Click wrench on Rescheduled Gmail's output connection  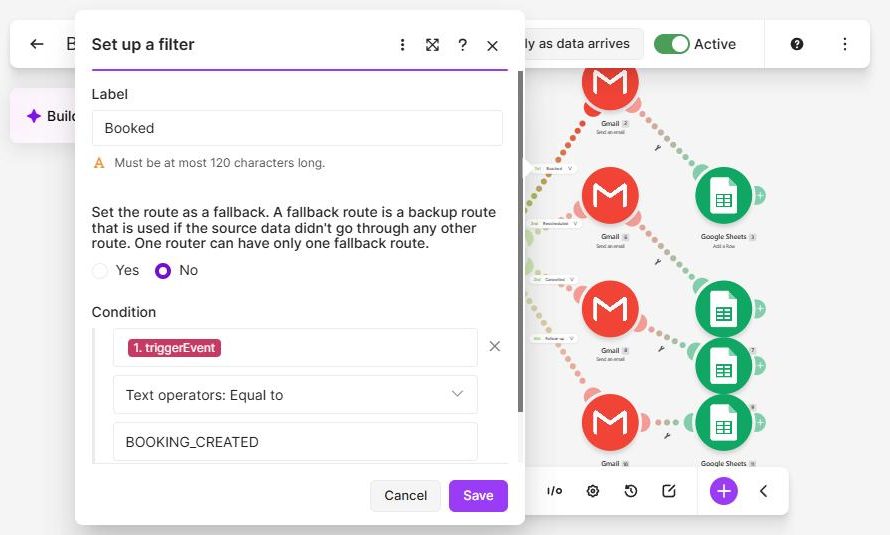coord(657,262)
